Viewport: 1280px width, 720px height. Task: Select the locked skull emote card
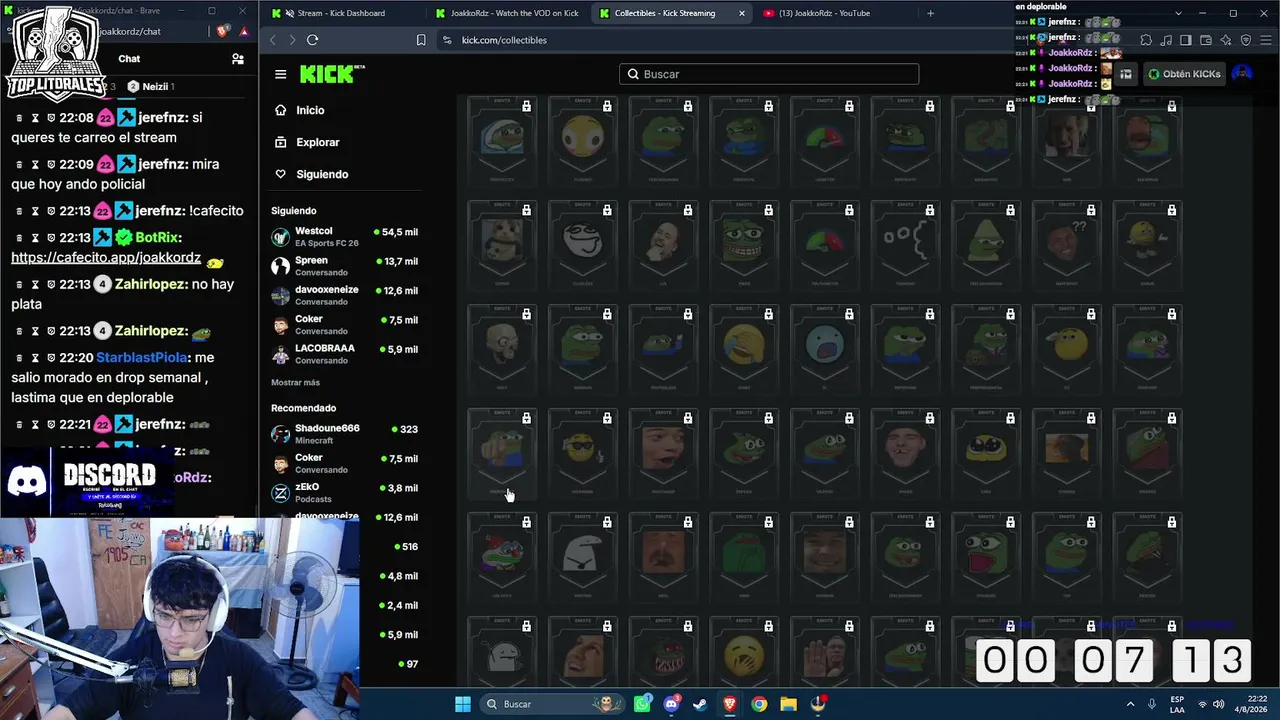click(502, 349)
